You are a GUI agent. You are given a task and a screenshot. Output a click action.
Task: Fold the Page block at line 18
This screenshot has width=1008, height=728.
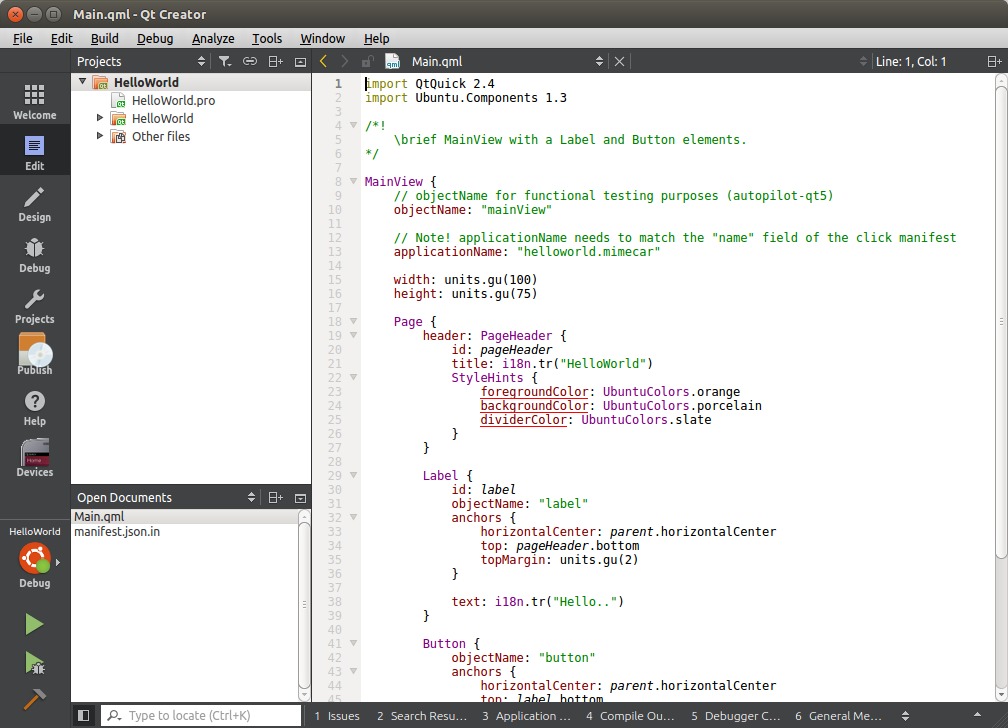pyautogui.click(x=353, y=321)
